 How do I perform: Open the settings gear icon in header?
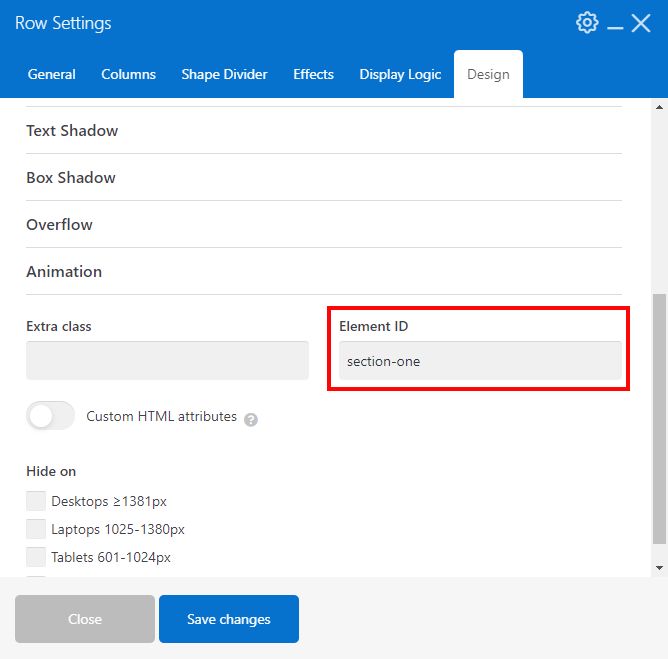587,23
